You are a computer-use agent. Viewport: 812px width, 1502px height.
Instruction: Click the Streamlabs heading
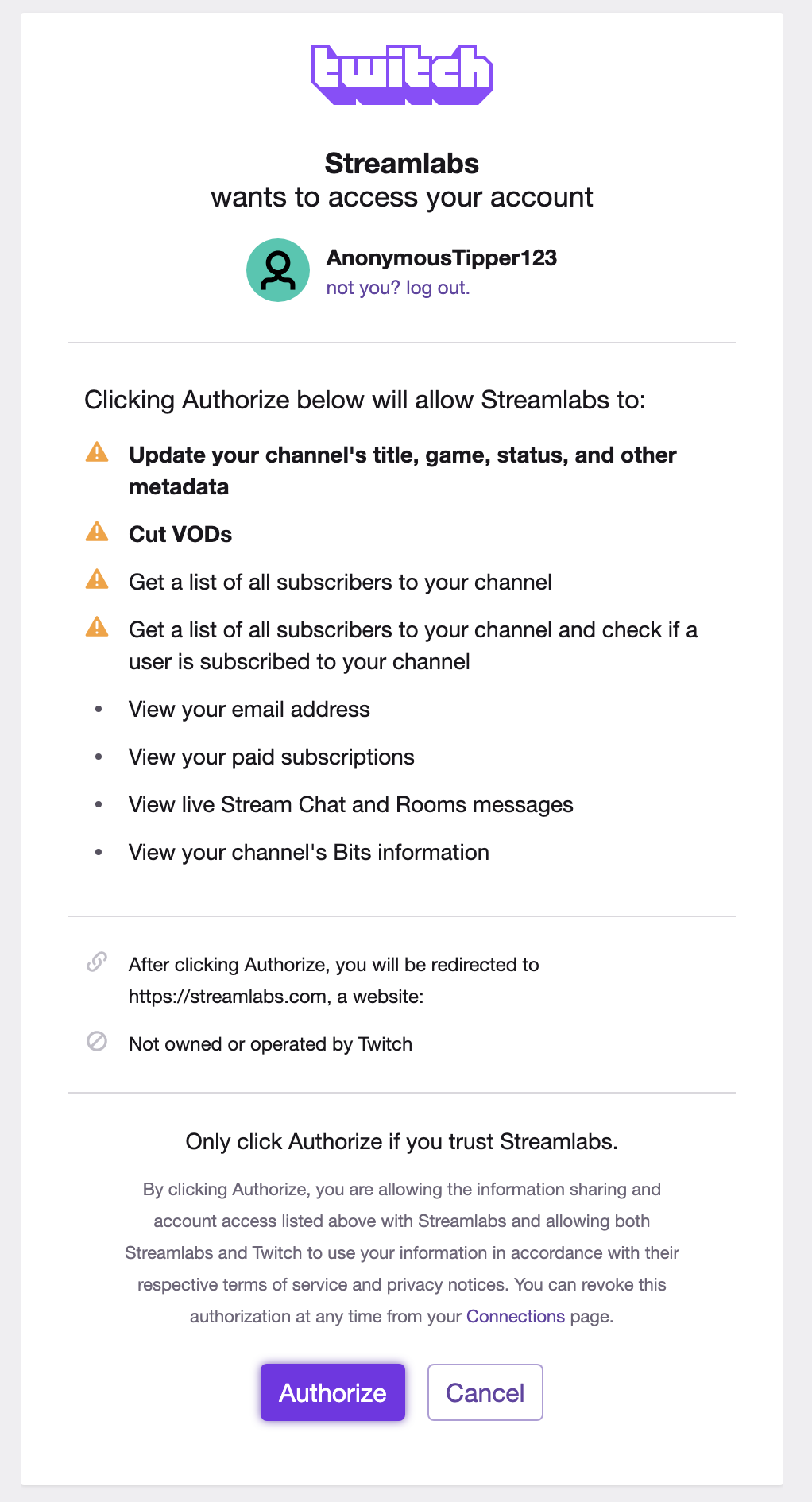tap(402, 164)
